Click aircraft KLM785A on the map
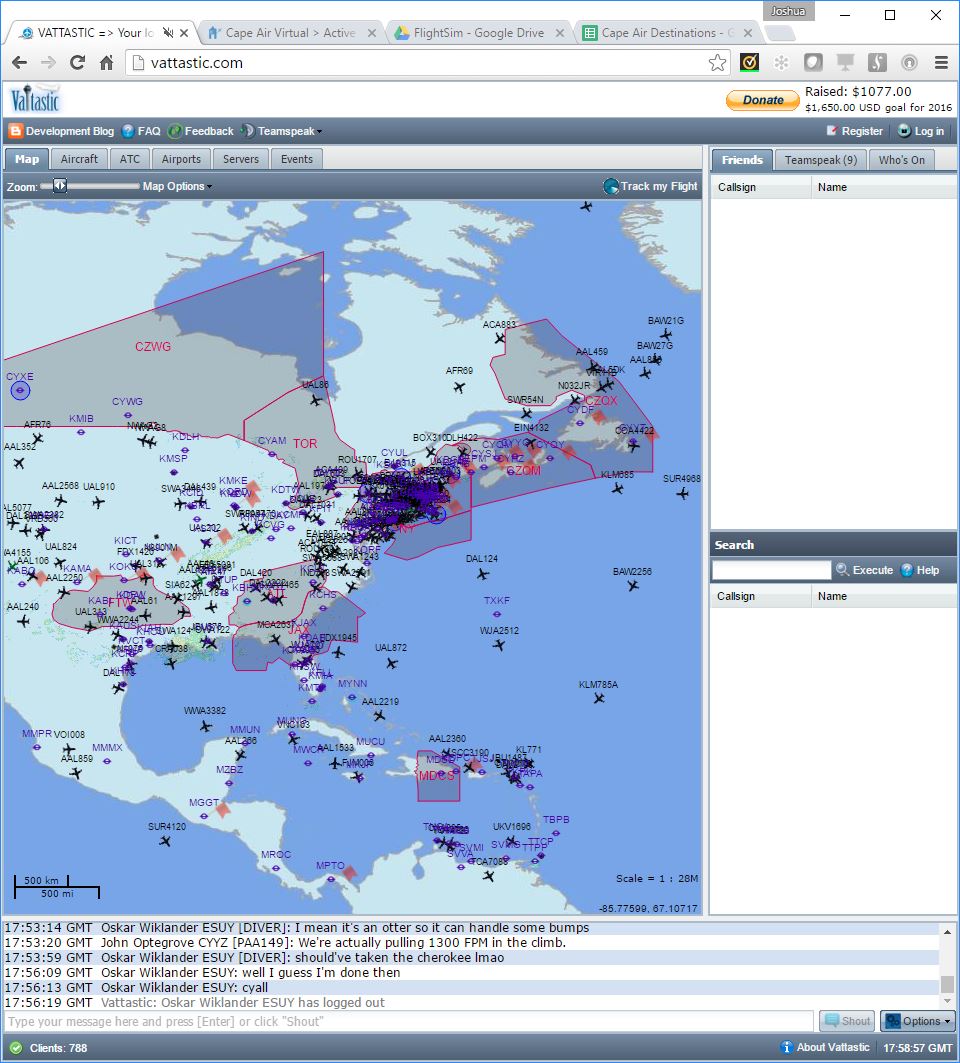The image size is (960, 1063). click(x=599, y=698)
